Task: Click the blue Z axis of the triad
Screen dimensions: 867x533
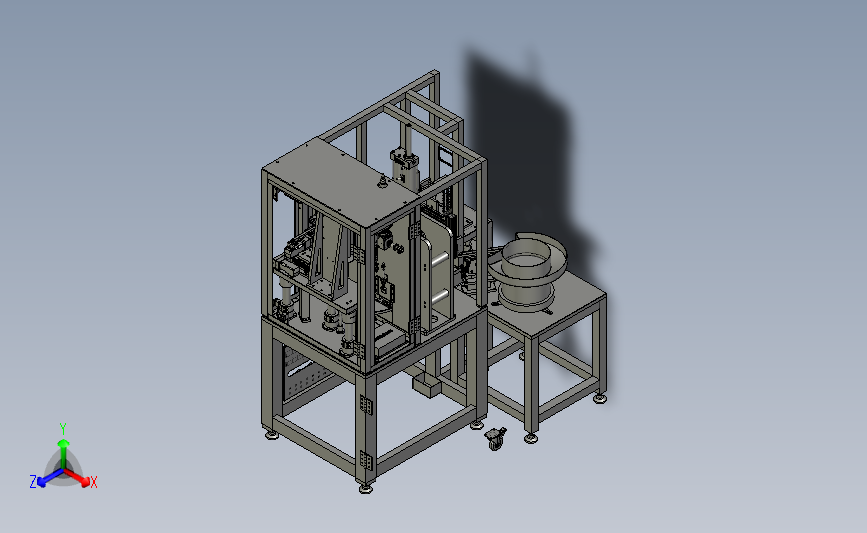Action: [50, 478]
